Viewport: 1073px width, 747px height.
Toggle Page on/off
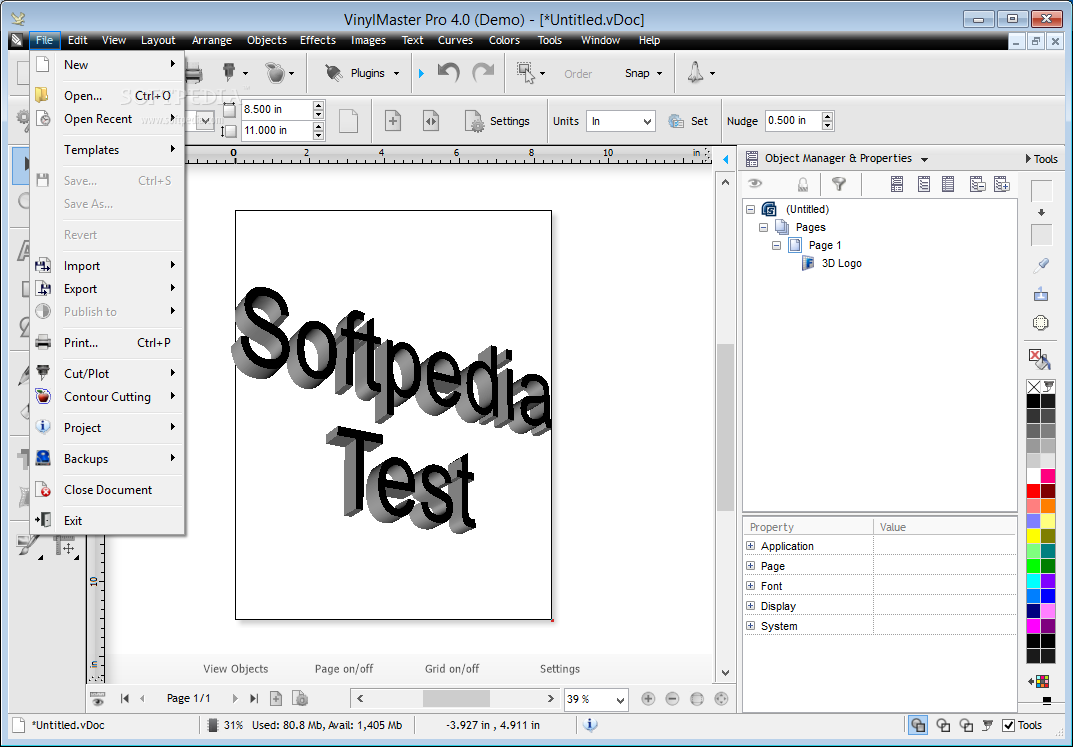click(x=344, y=669)
